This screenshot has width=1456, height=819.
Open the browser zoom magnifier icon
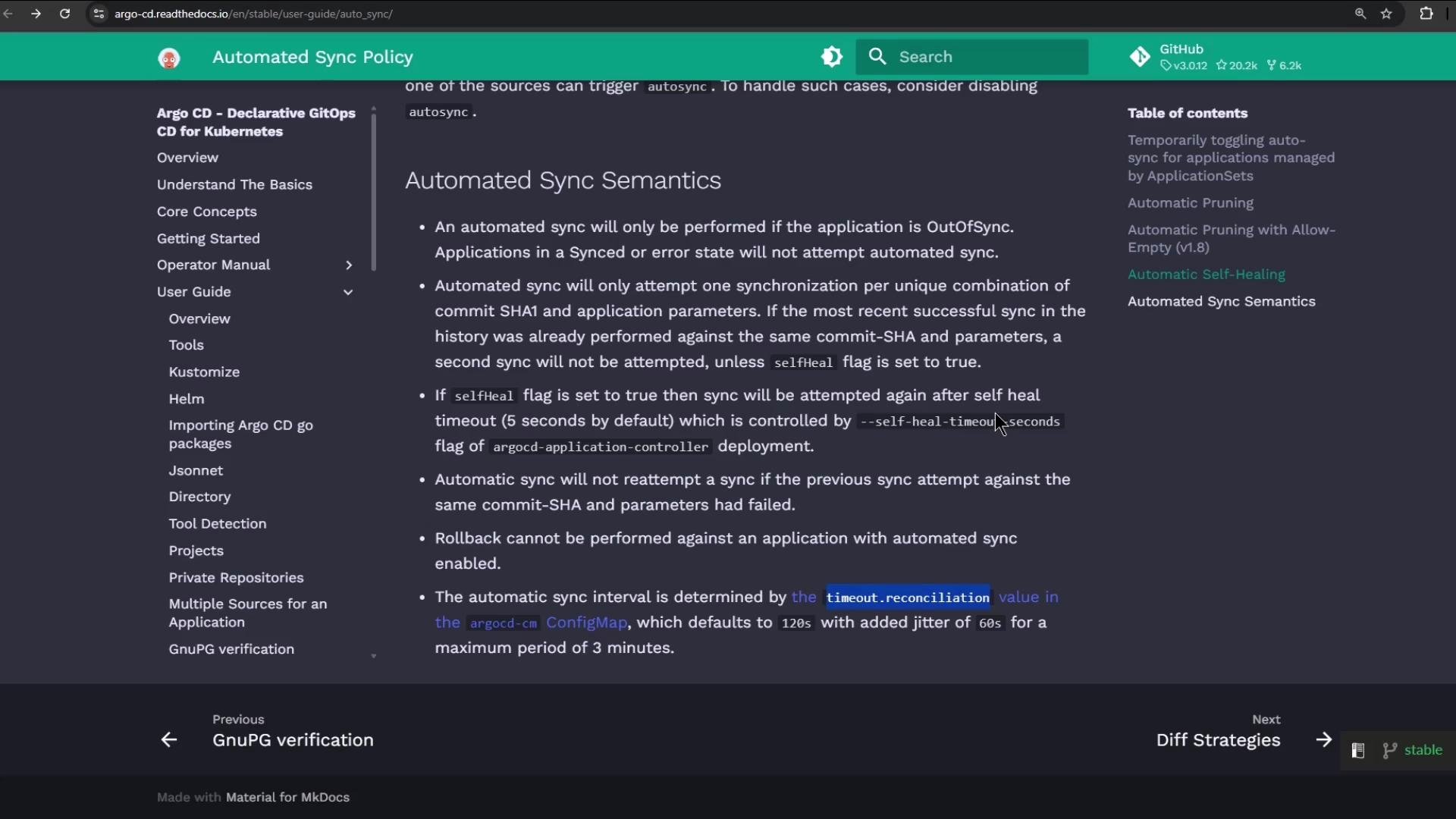tap(1360, 14)
